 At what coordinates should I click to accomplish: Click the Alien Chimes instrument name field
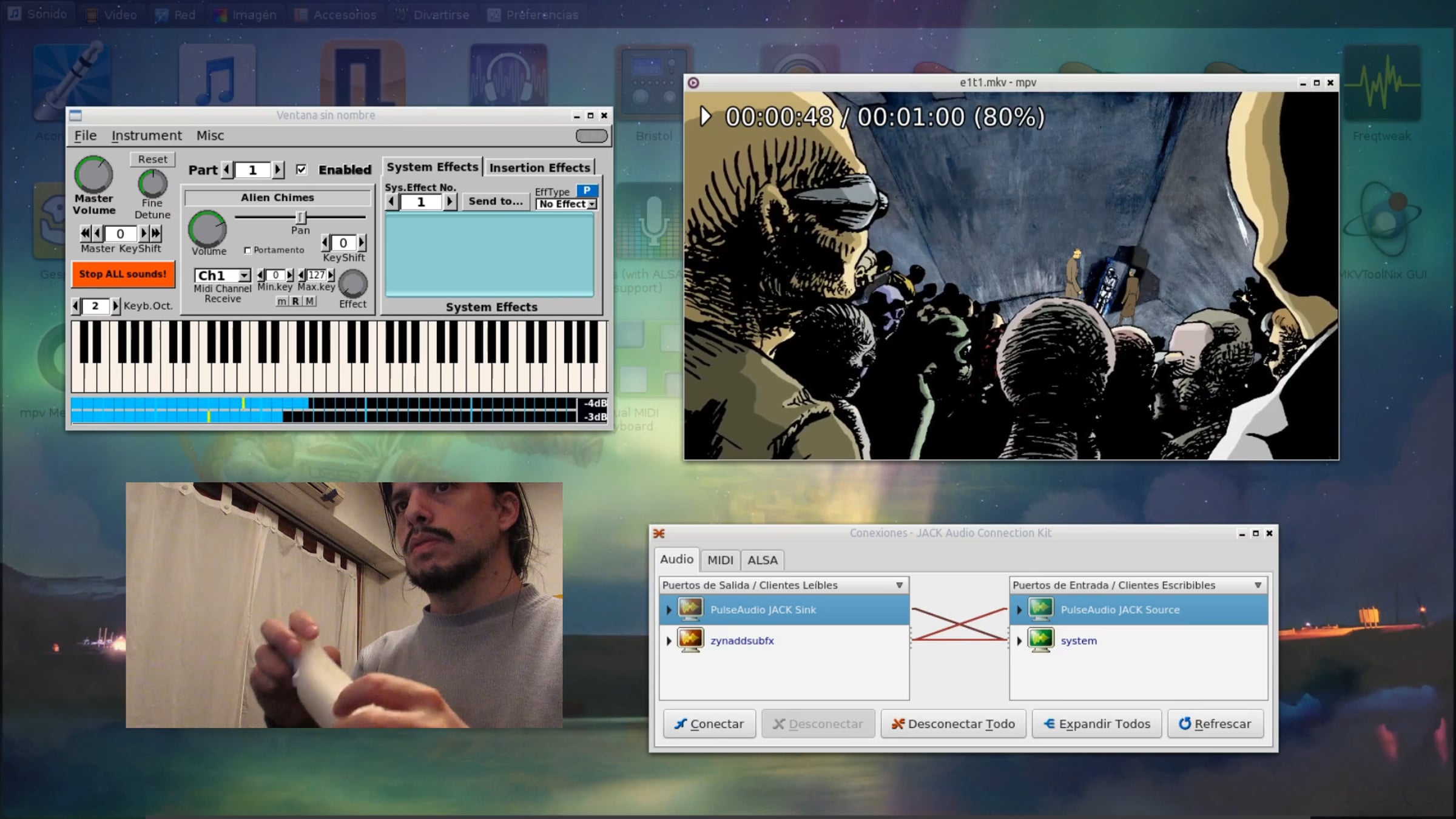[277, 198]
